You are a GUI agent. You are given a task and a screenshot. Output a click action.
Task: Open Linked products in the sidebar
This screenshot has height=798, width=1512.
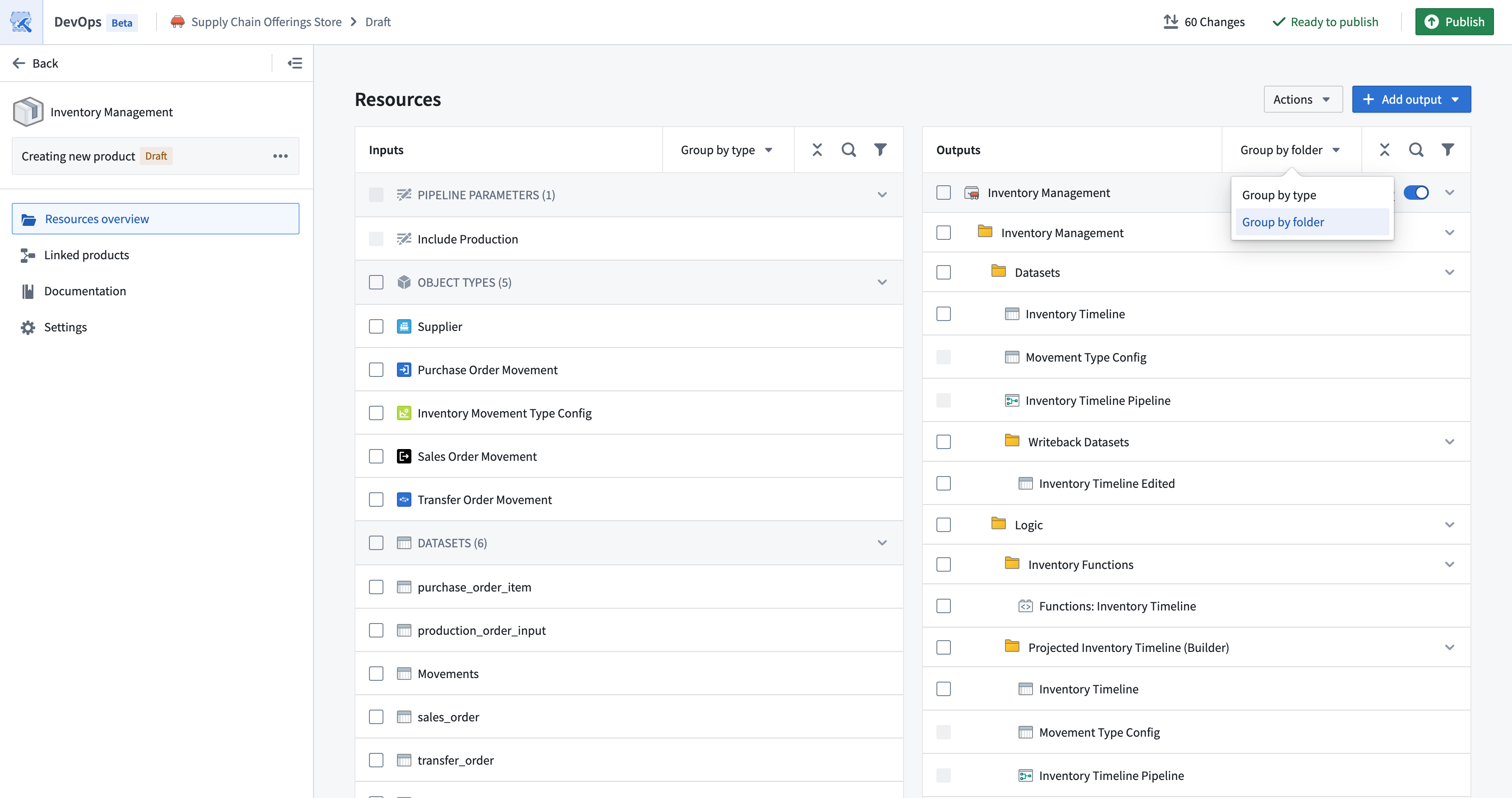coord(155,255)
